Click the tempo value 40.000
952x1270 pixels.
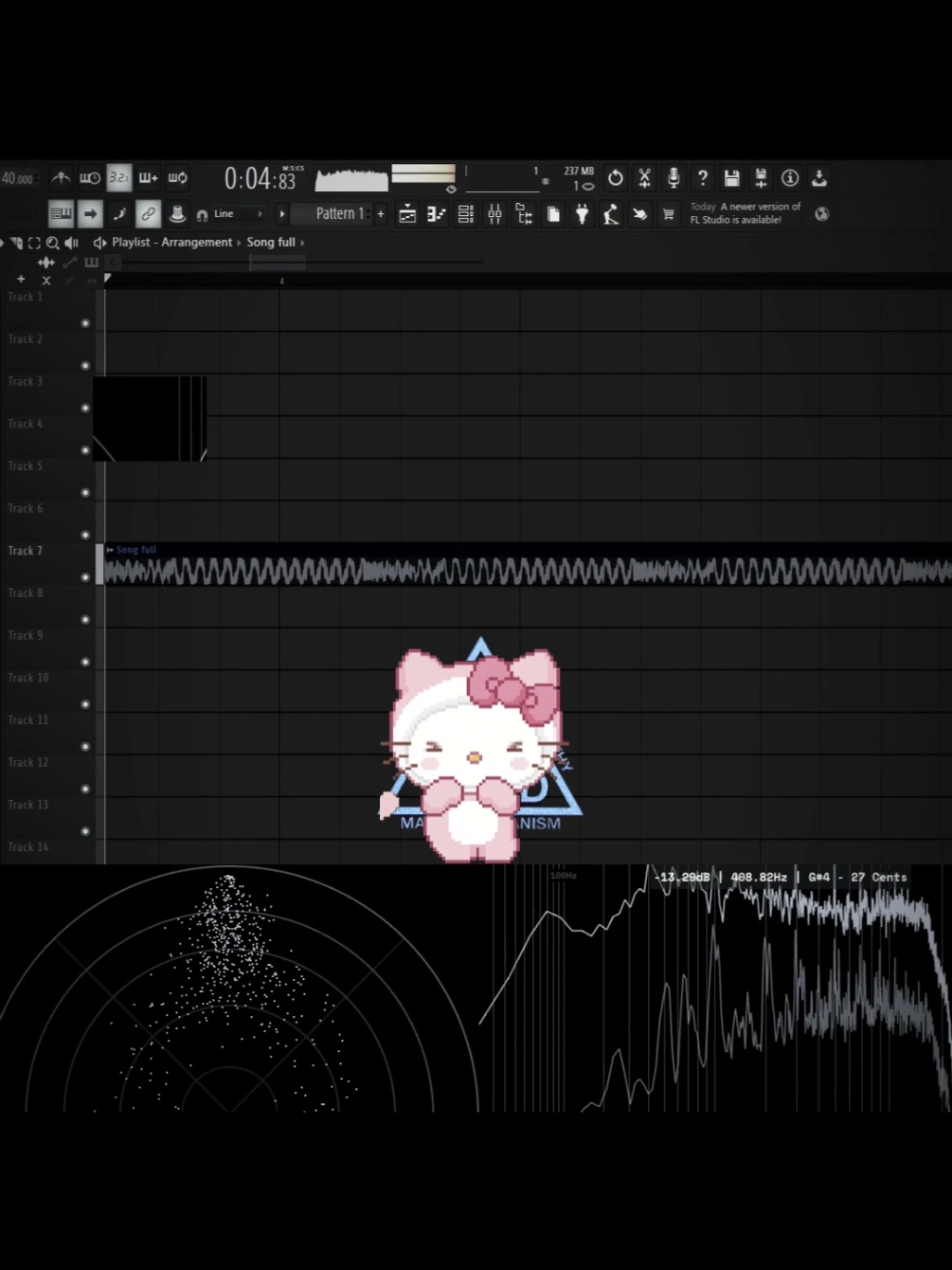[17, 178]
